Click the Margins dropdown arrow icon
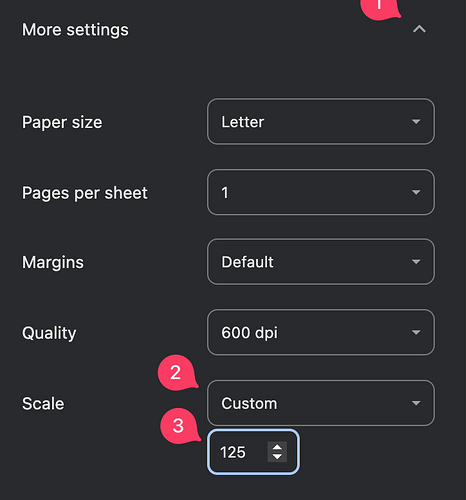Viewport: 466px width, 500px height. (x=416, y=262)
